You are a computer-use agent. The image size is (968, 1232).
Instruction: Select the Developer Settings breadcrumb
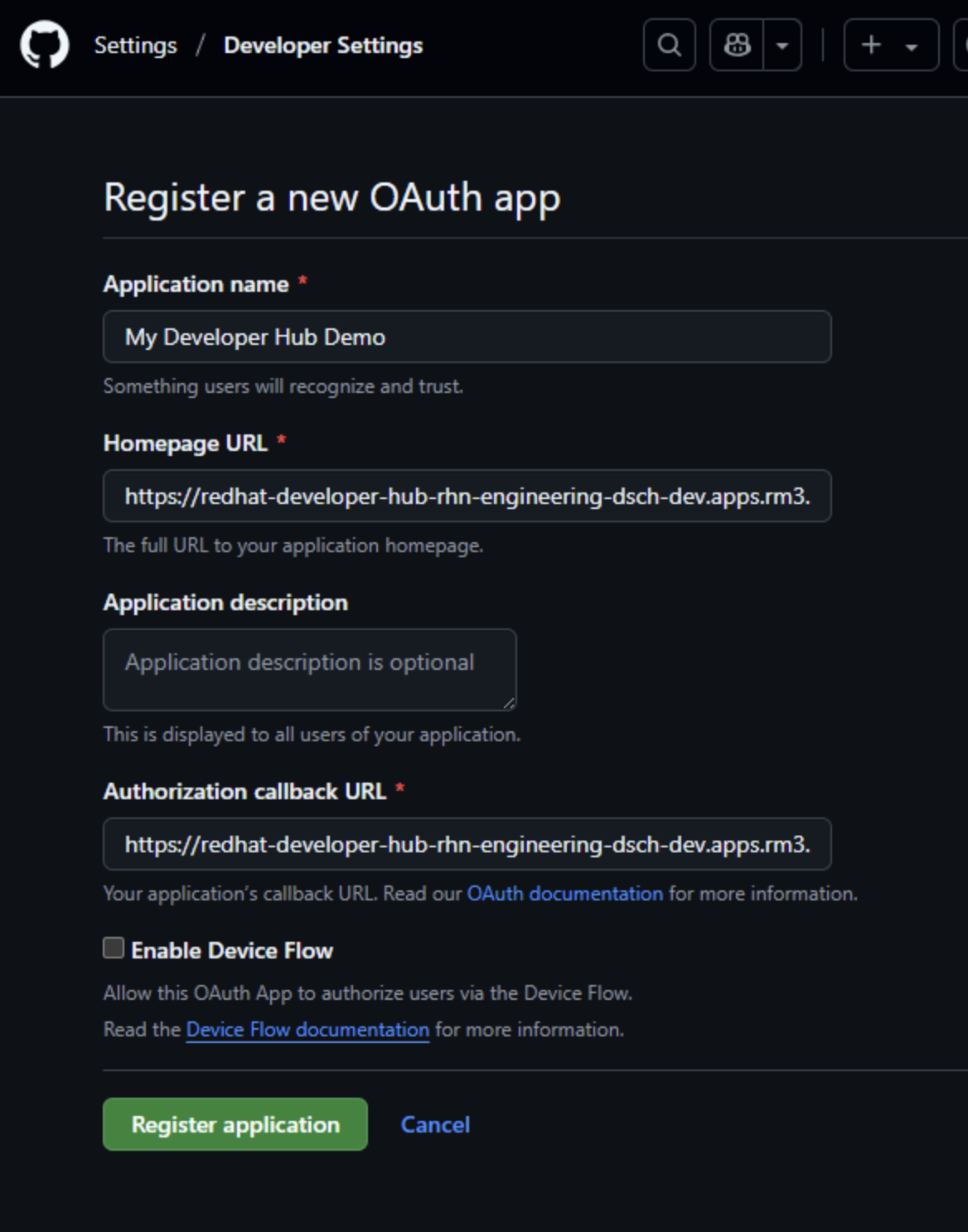323,45
